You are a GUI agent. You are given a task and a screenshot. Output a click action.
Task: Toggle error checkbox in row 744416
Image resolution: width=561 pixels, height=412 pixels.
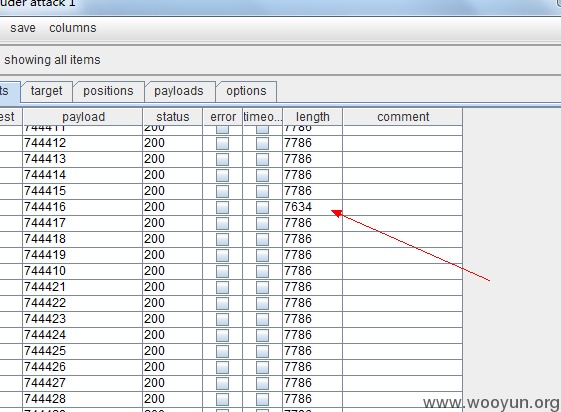(x=223, y=207)
